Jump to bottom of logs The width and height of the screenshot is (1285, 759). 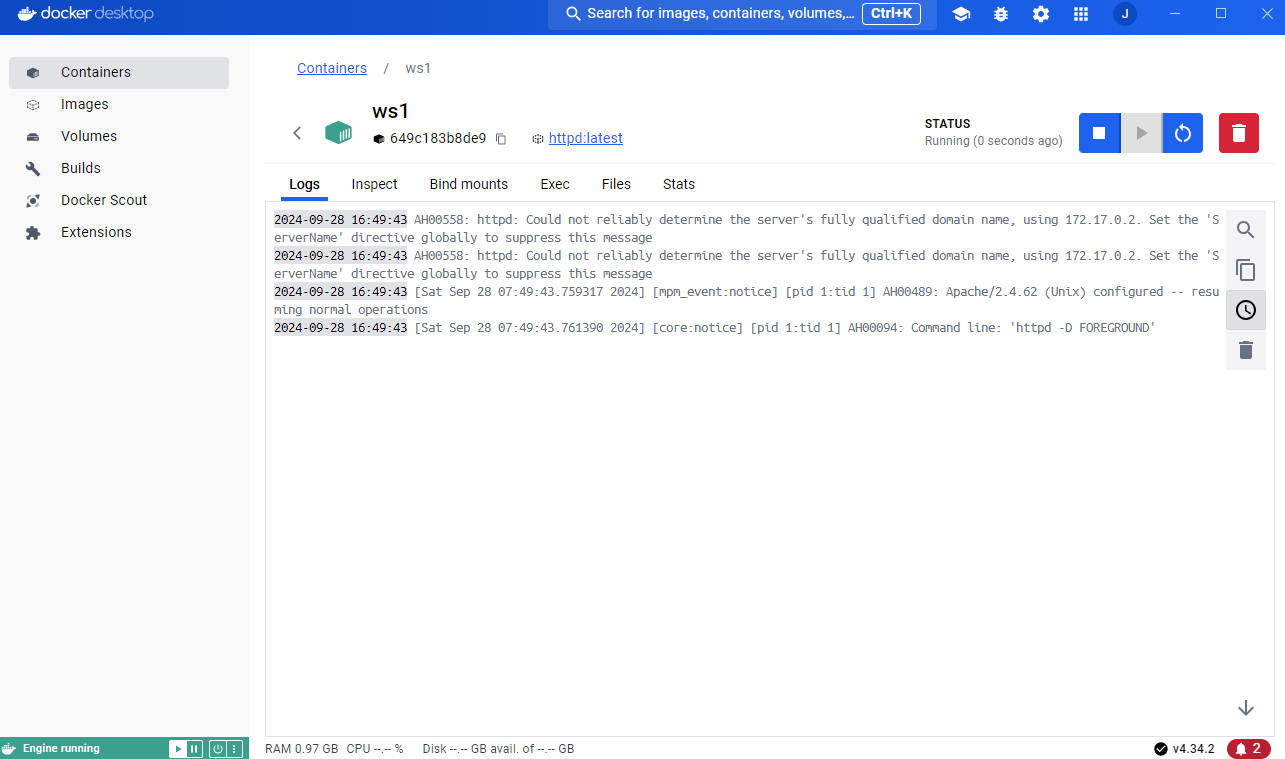pyautogui.click(x=1246, y=708)
